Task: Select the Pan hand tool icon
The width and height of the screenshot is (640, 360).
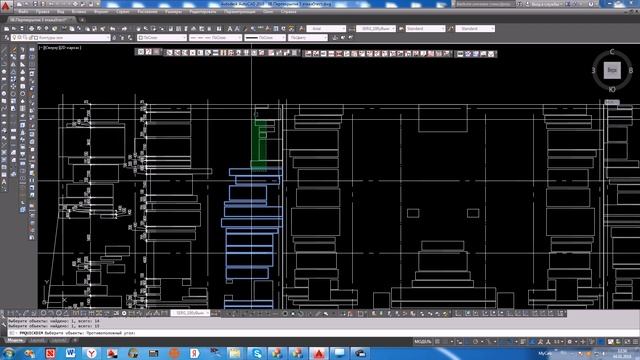Action: coord(139,29)
